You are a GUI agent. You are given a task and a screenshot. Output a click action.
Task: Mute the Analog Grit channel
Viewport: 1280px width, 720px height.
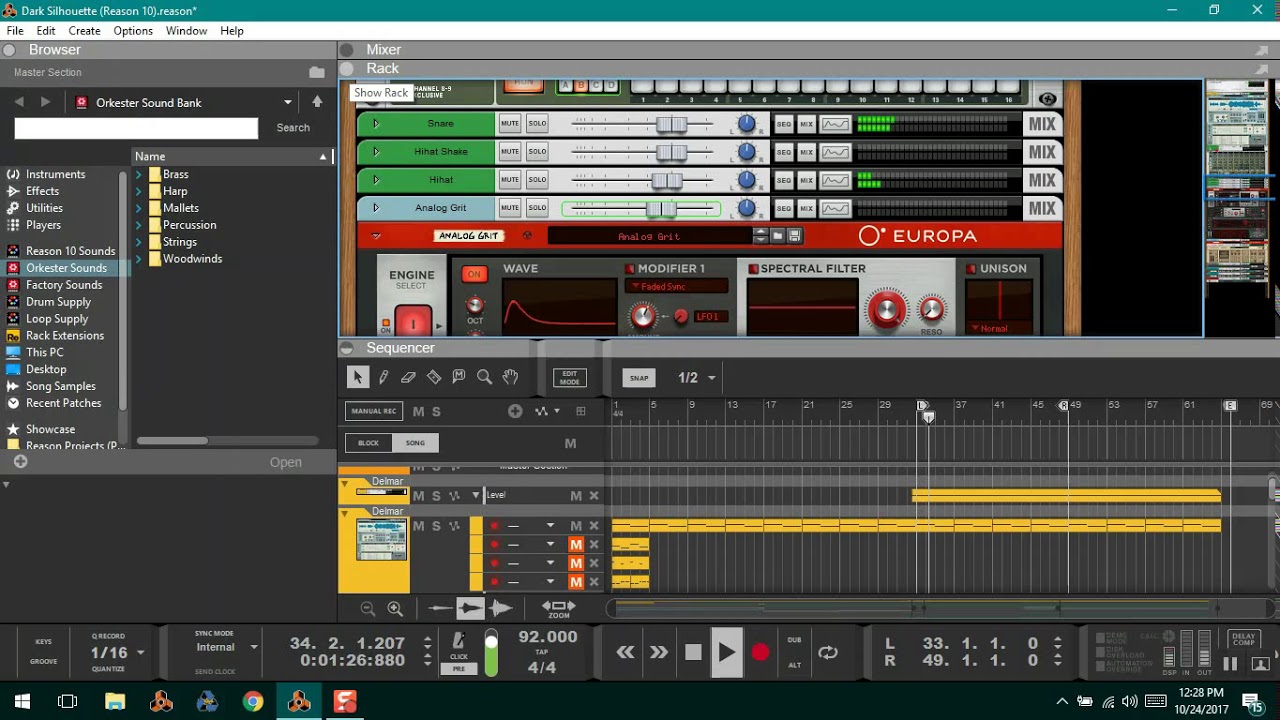click(510, 208)
